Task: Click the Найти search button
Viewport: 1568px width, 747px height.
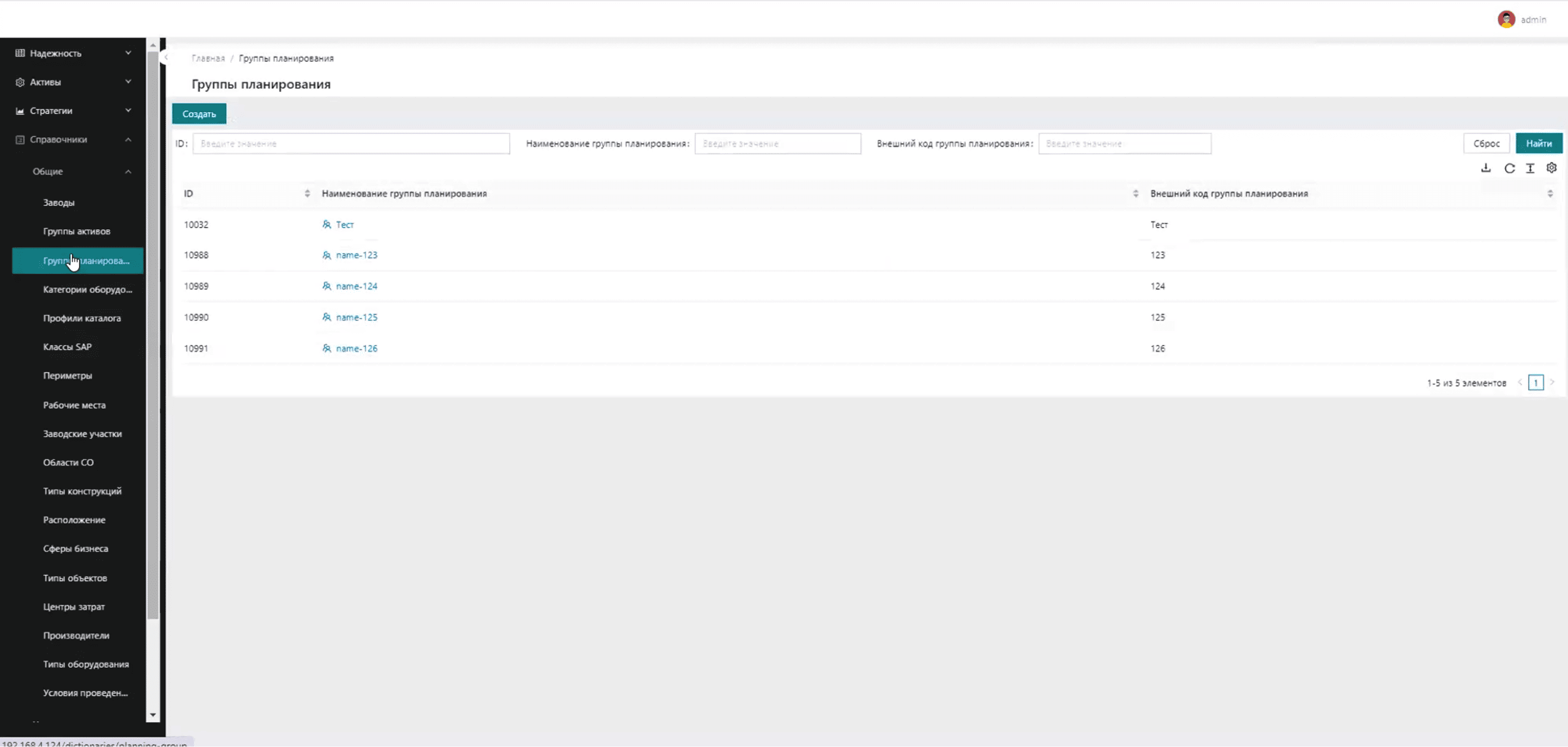Action: click(x=1538, y=144)
